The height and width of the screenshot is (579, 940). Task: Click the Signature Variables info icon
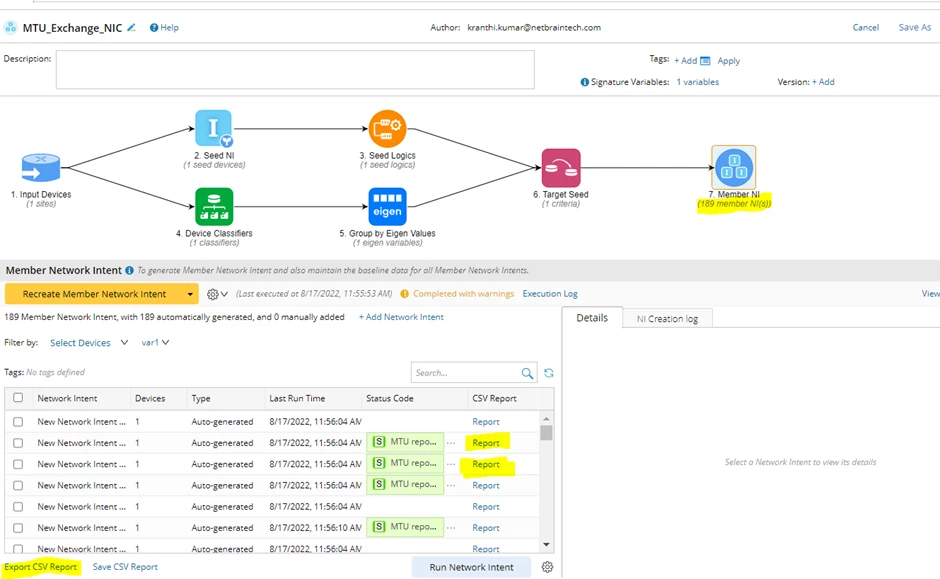585,82
